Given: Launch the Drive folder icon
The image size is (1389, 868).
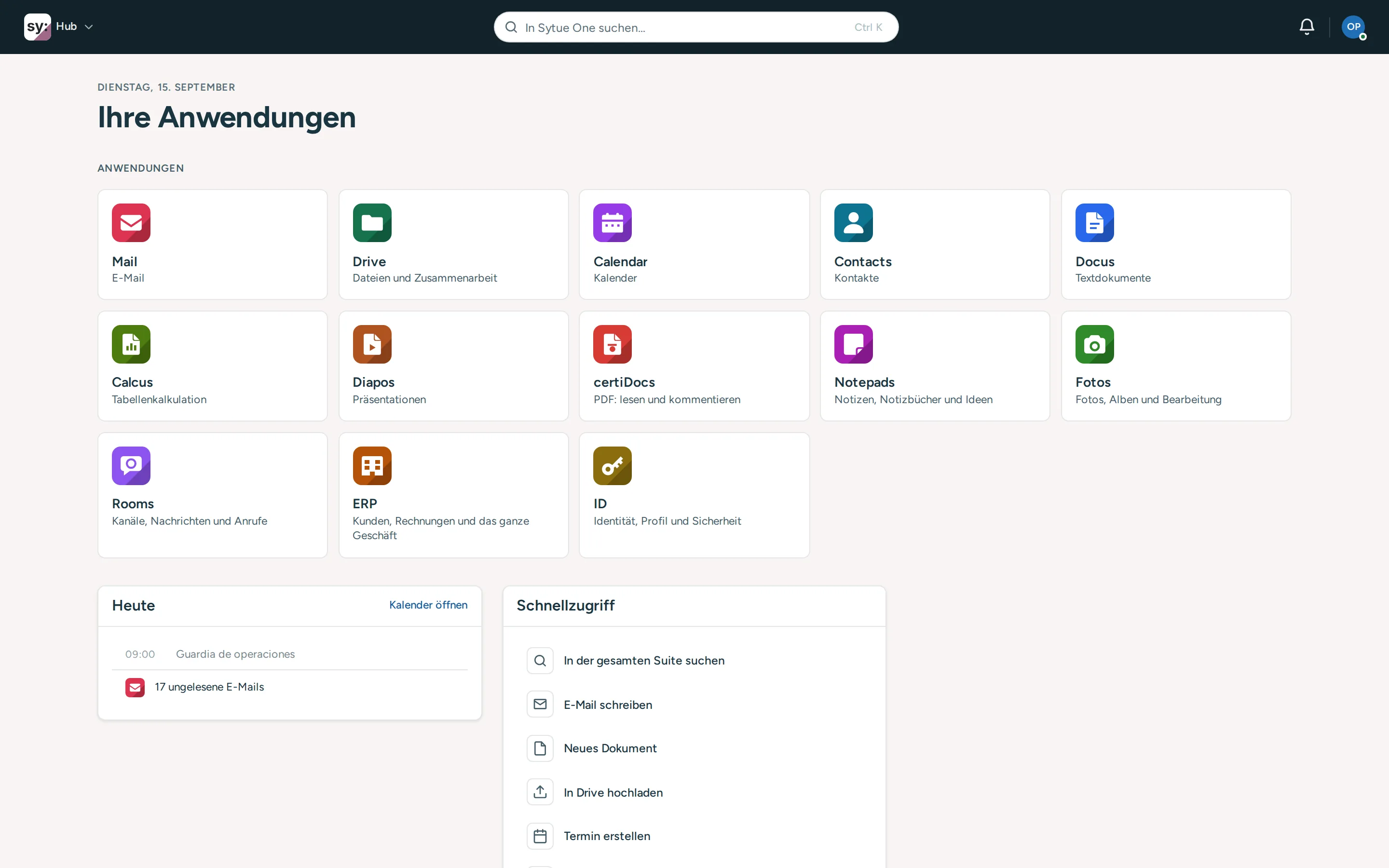Looking at the screenshot, I should [x=372, y=223].
